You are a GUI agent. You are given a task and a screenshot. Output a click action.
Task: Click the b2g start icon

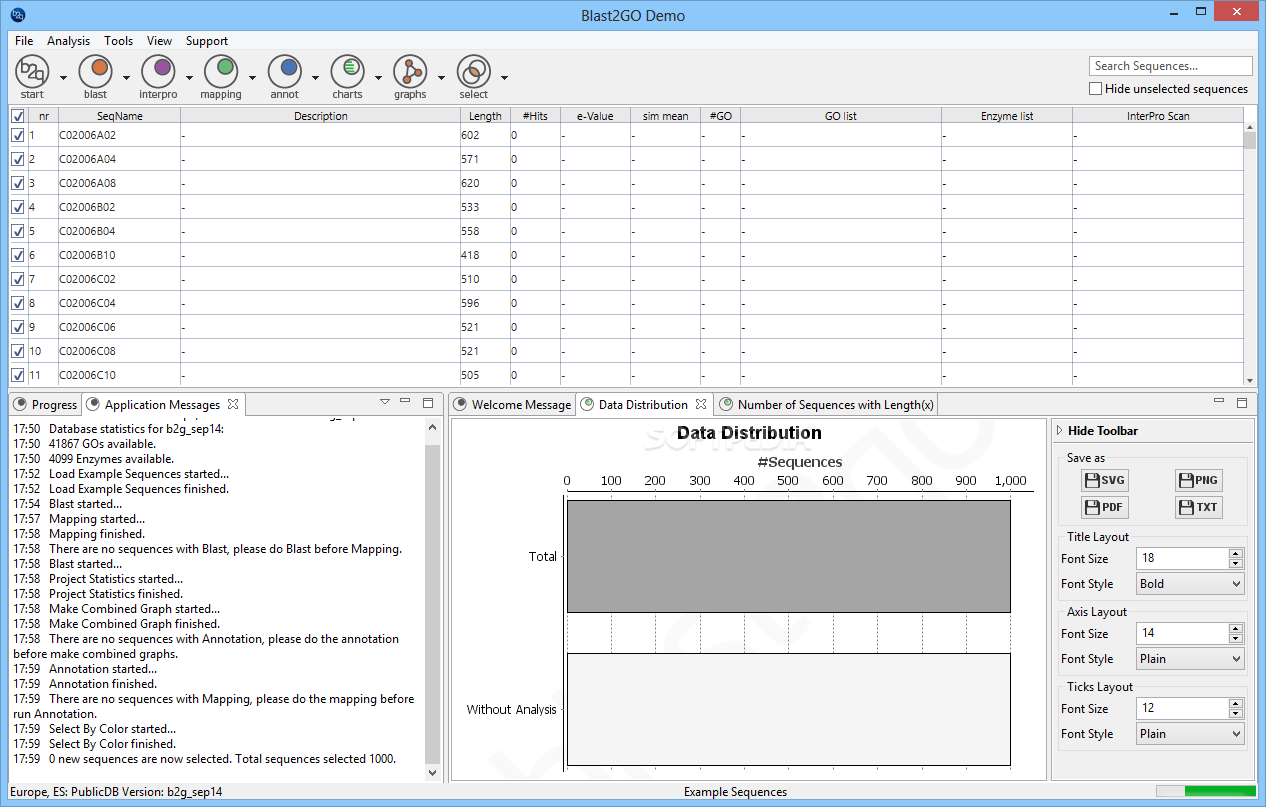tap(32, 72)
